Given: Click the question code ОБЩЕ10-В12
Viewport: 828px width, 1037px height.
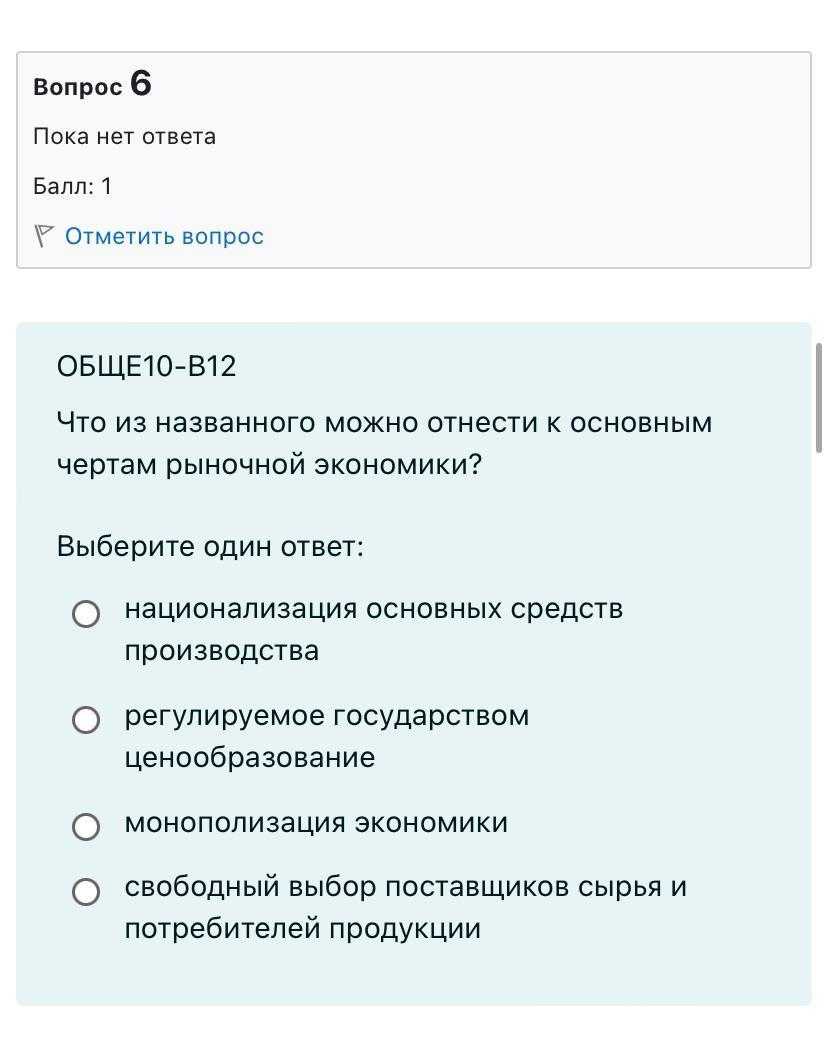Looking at the screenshot, I should pos(147,367).
